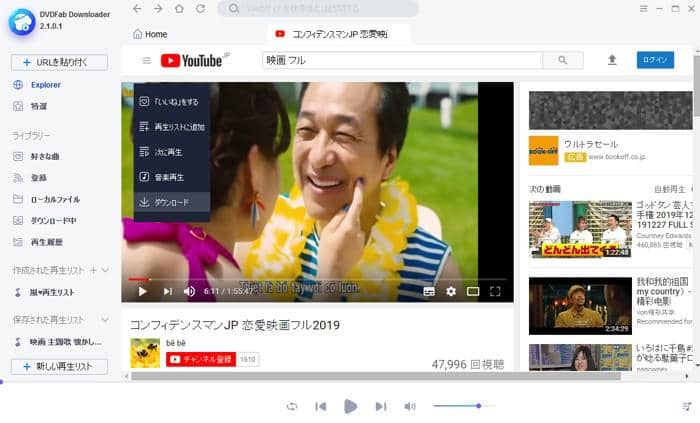700x423 pixels.
Task: Switch to the Home tab
Action: pos(150,34)
